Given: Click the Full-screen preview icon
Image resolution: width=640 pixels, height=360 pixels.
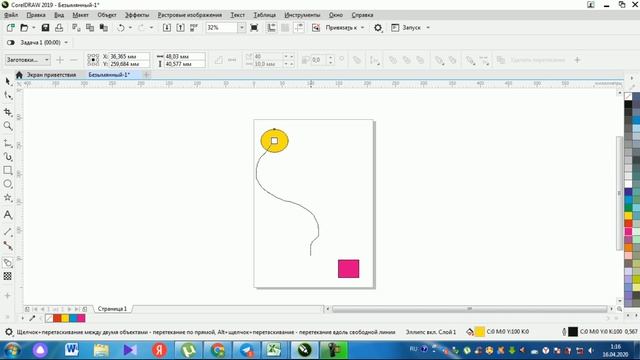Looking at the screenshot, I should (x=254, y=27).
